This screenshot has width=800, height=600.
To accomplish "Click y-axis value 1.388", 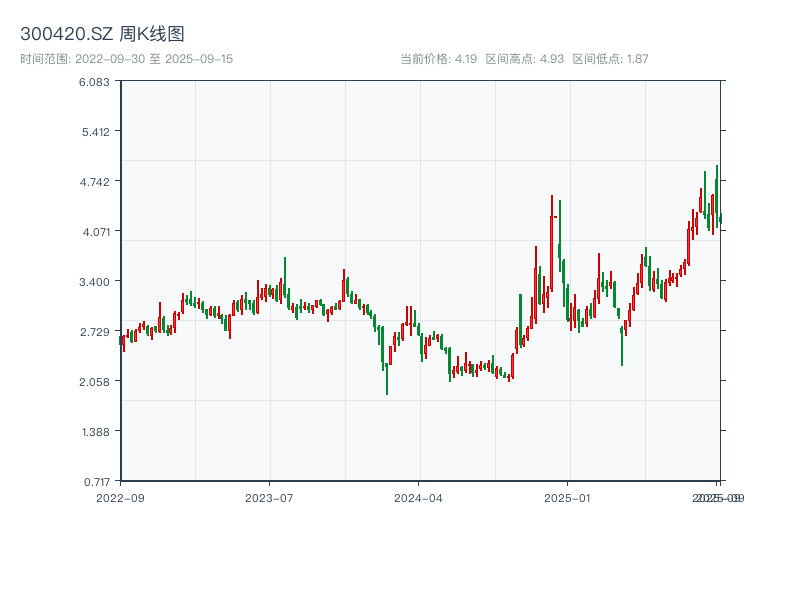I will [95, 432].
